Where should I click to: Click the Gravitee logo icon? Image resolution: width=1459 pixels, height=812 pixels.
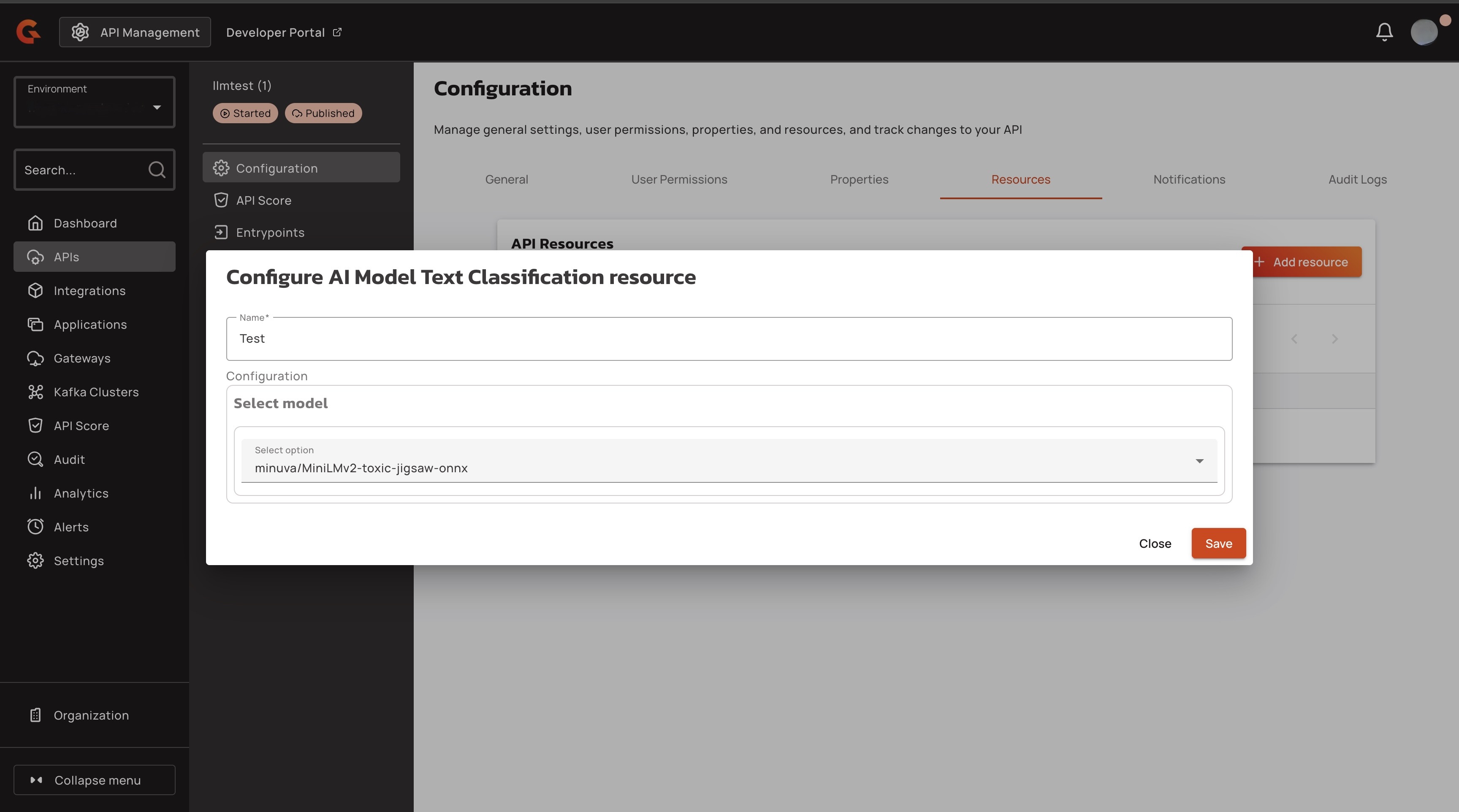coord(28,32)
